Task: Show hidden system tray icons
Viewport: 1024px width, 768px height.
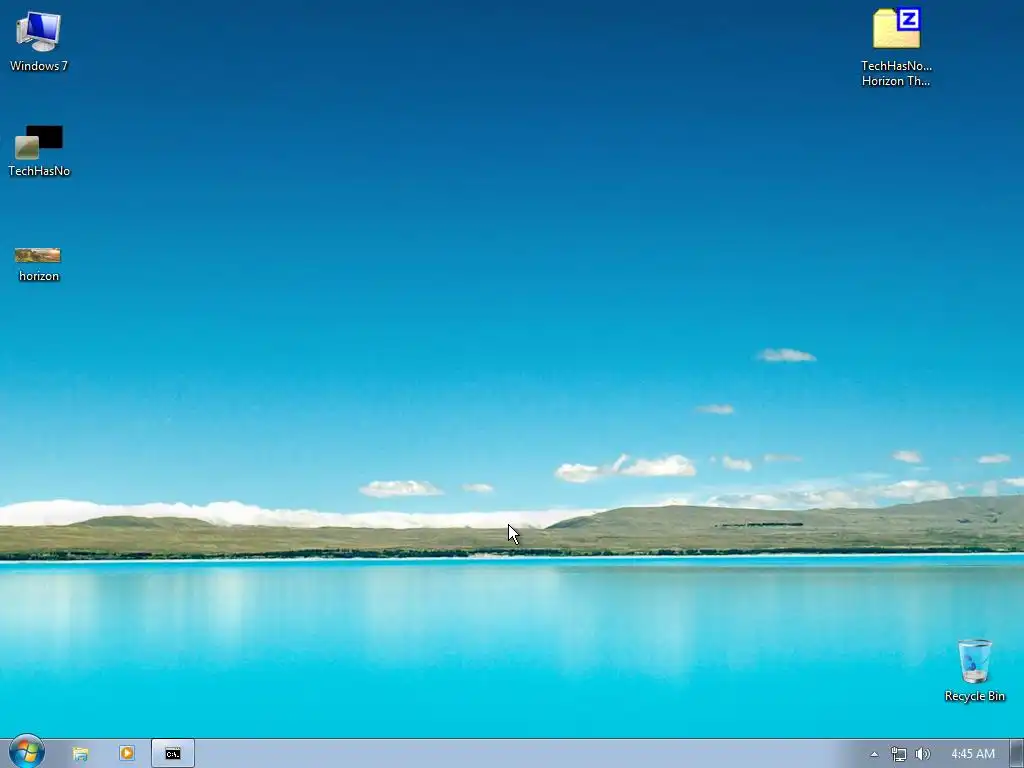Action: pos(874,754)
